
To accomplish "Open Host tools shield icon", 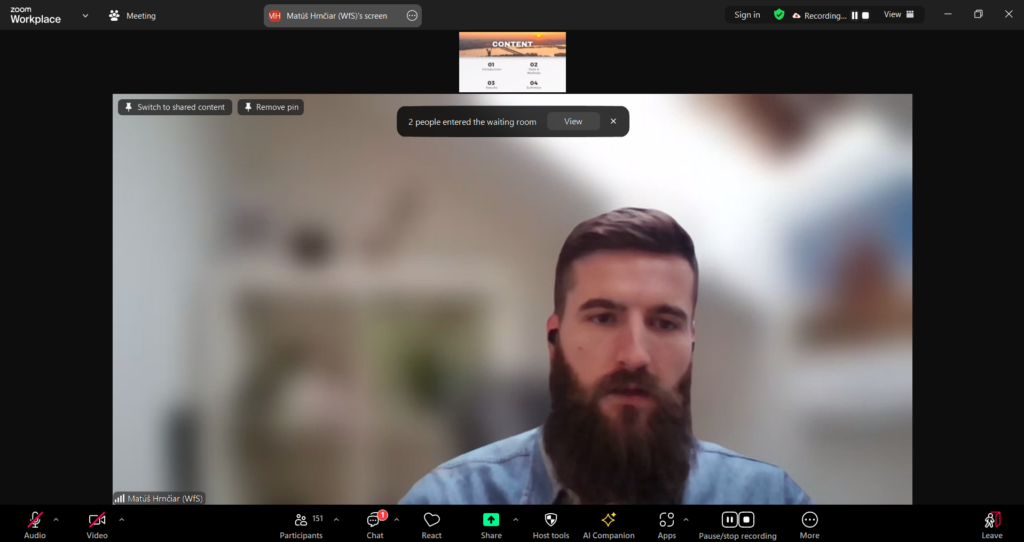I will point(551,520).
